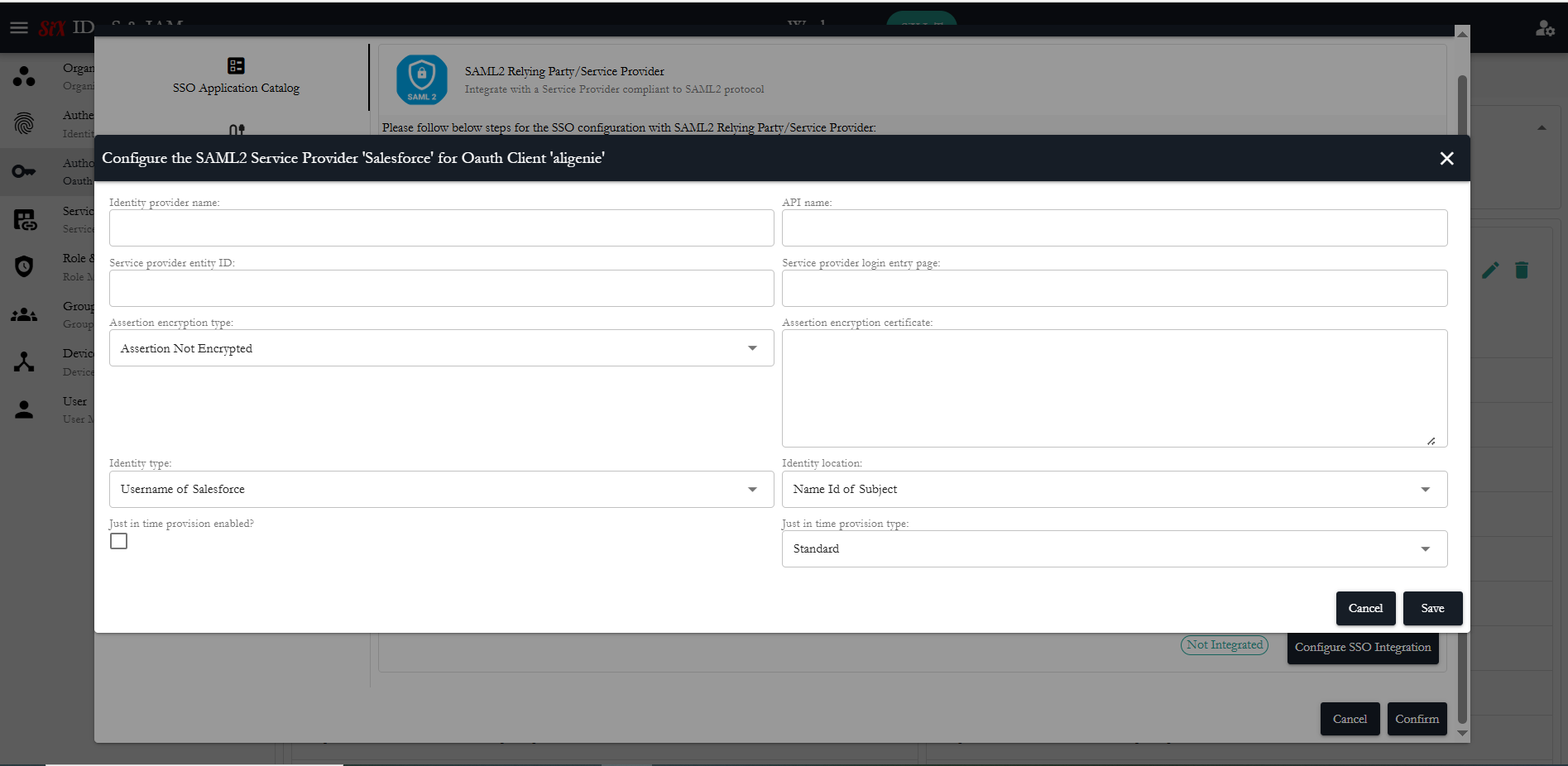Click the Assertion encryption certificate textarea
This screenshot has height=766, width=1568.
[x=1115, y=389]
